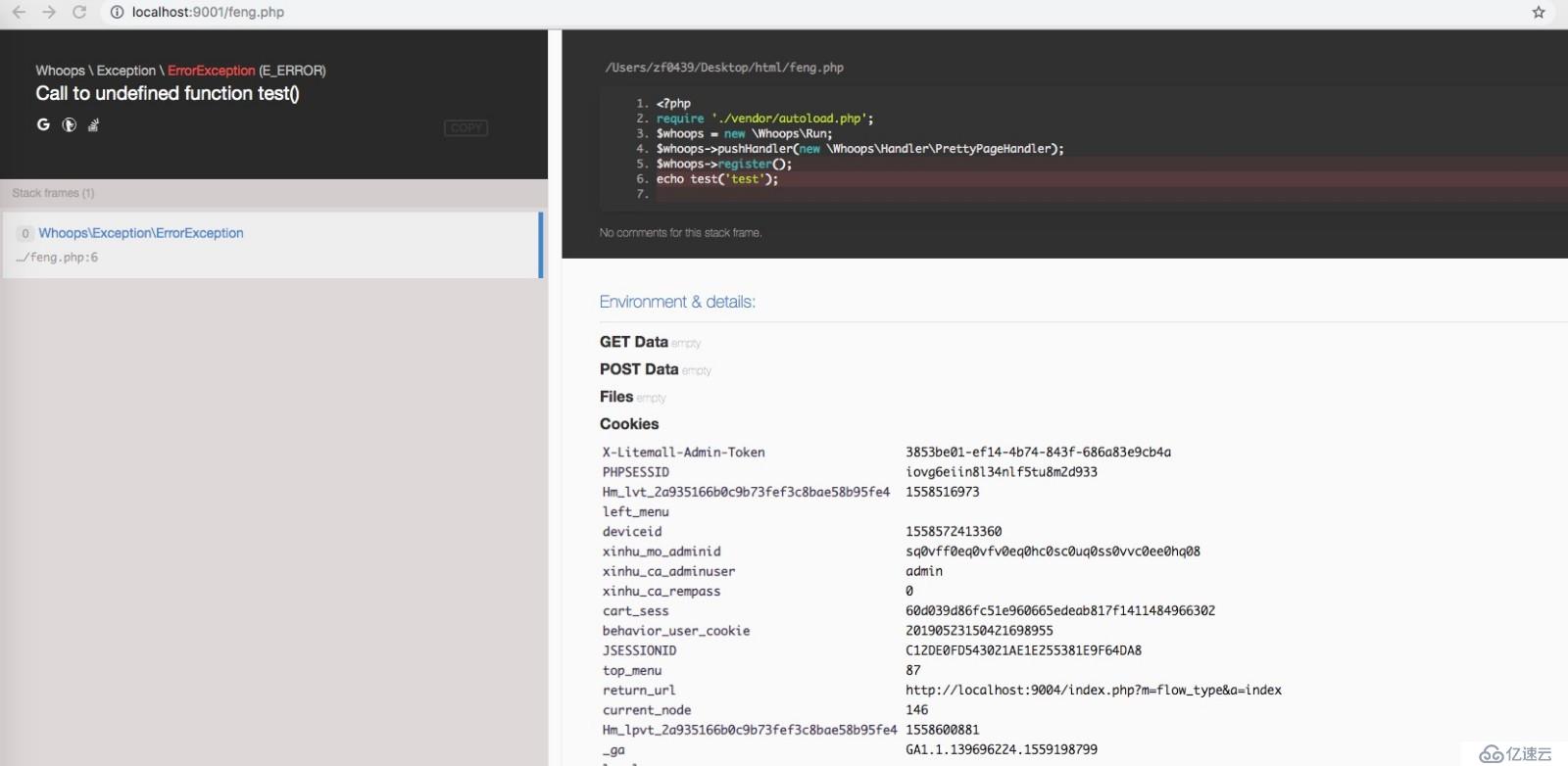This screenshot has width=1568, height=766.
Task: Click the 'Cookies' section heading
Action: pos(629,424)
